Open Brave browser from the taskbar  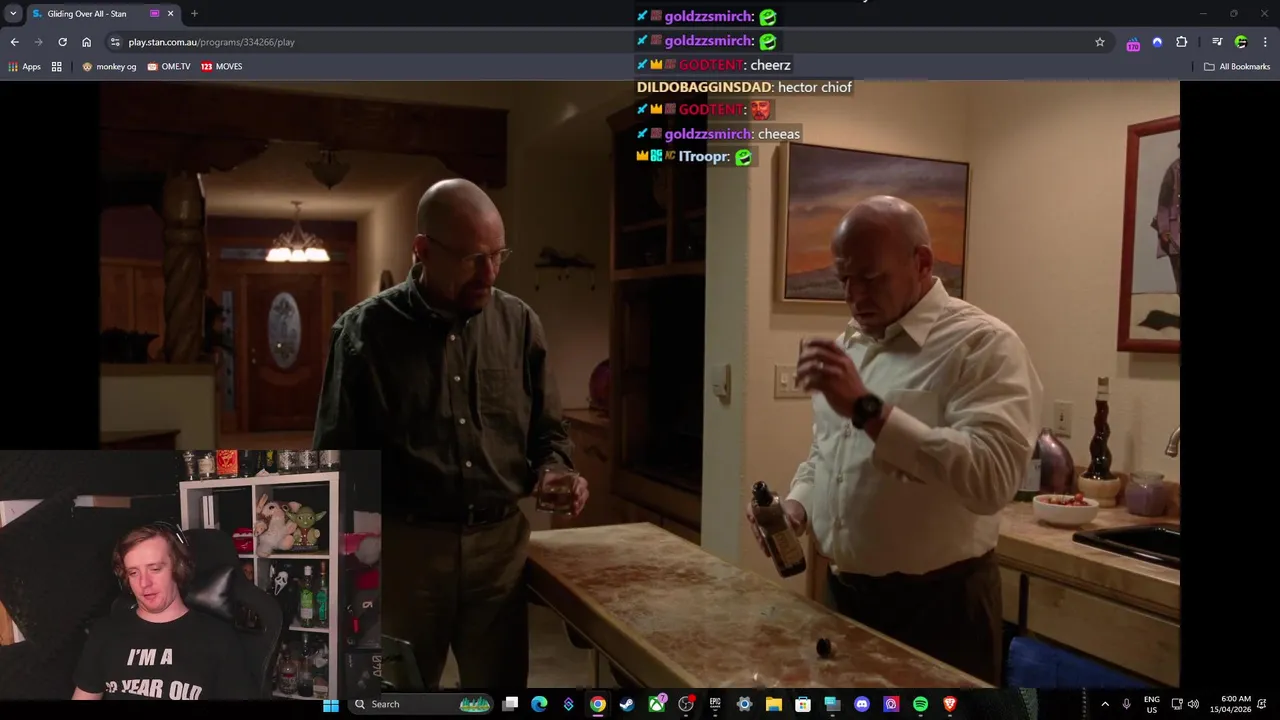tap(950, 704)
